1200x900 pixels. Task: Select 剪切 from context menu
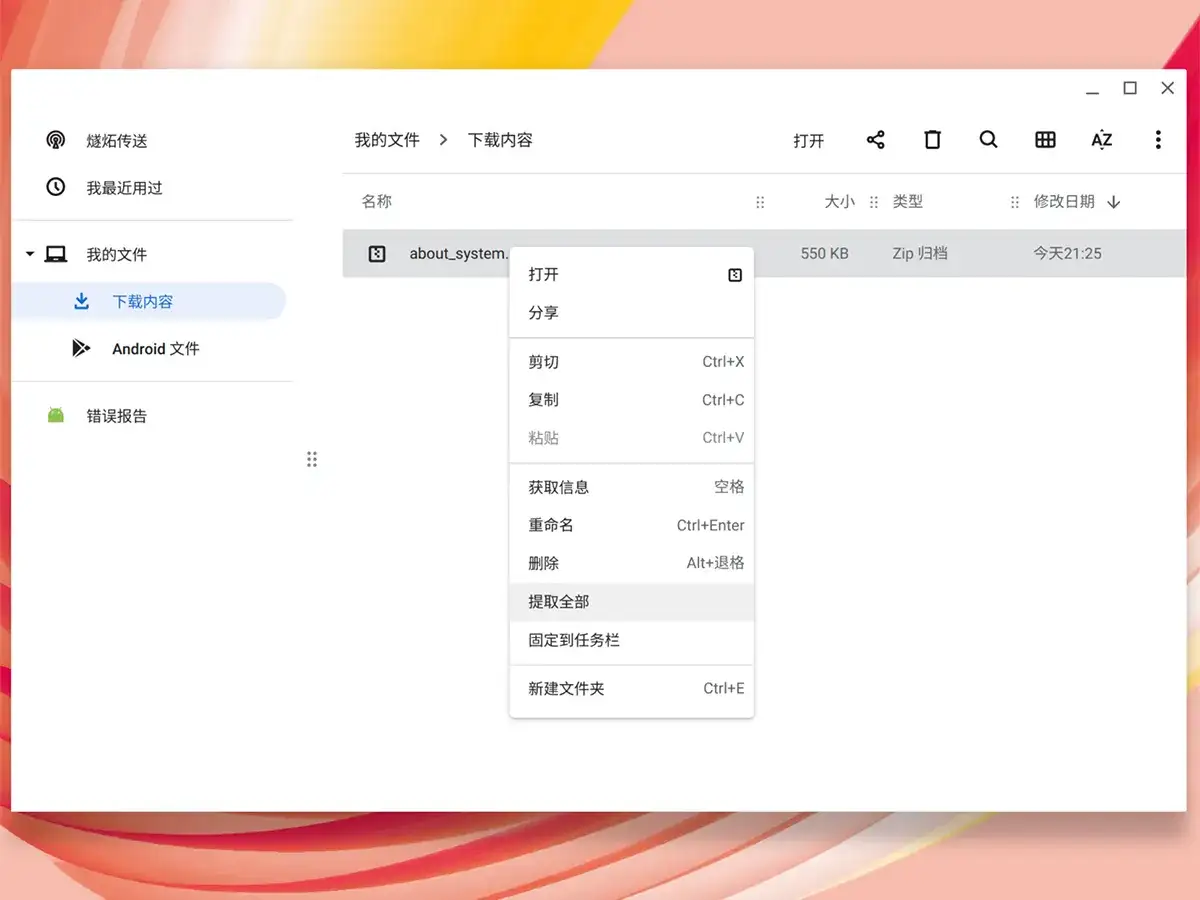(x=631, y=362)
